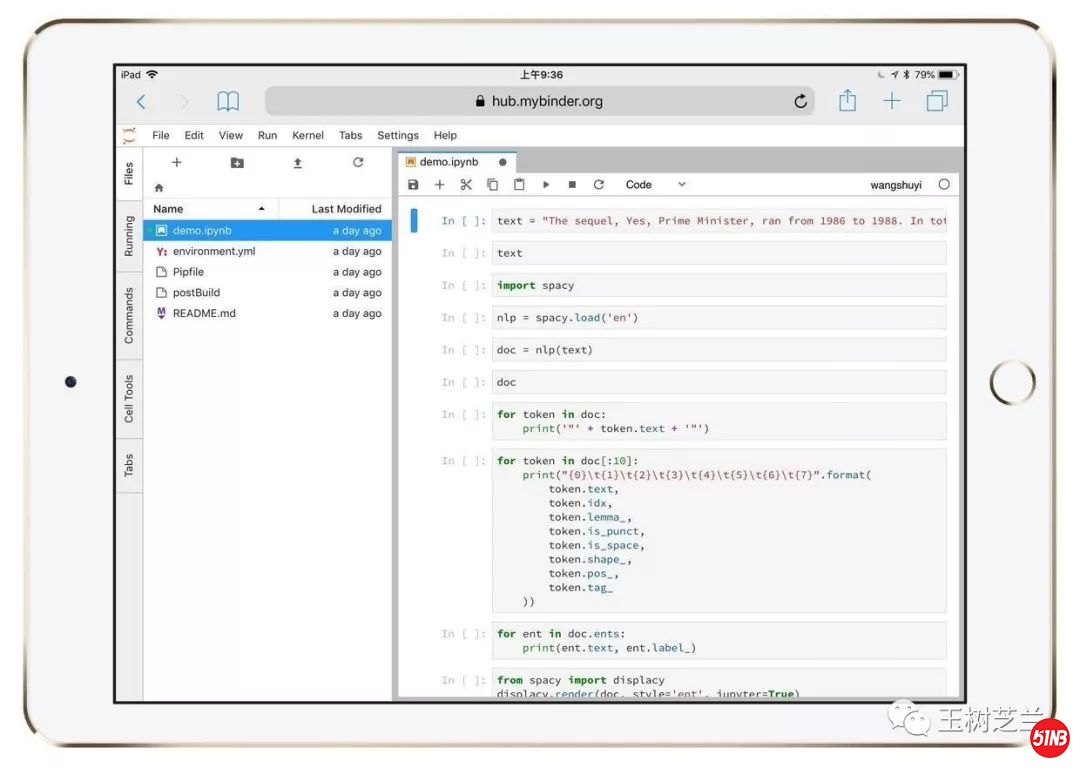Restart the kernel from notebook toolbar
Screen dimensions: 1080x768
click(599, 185)
